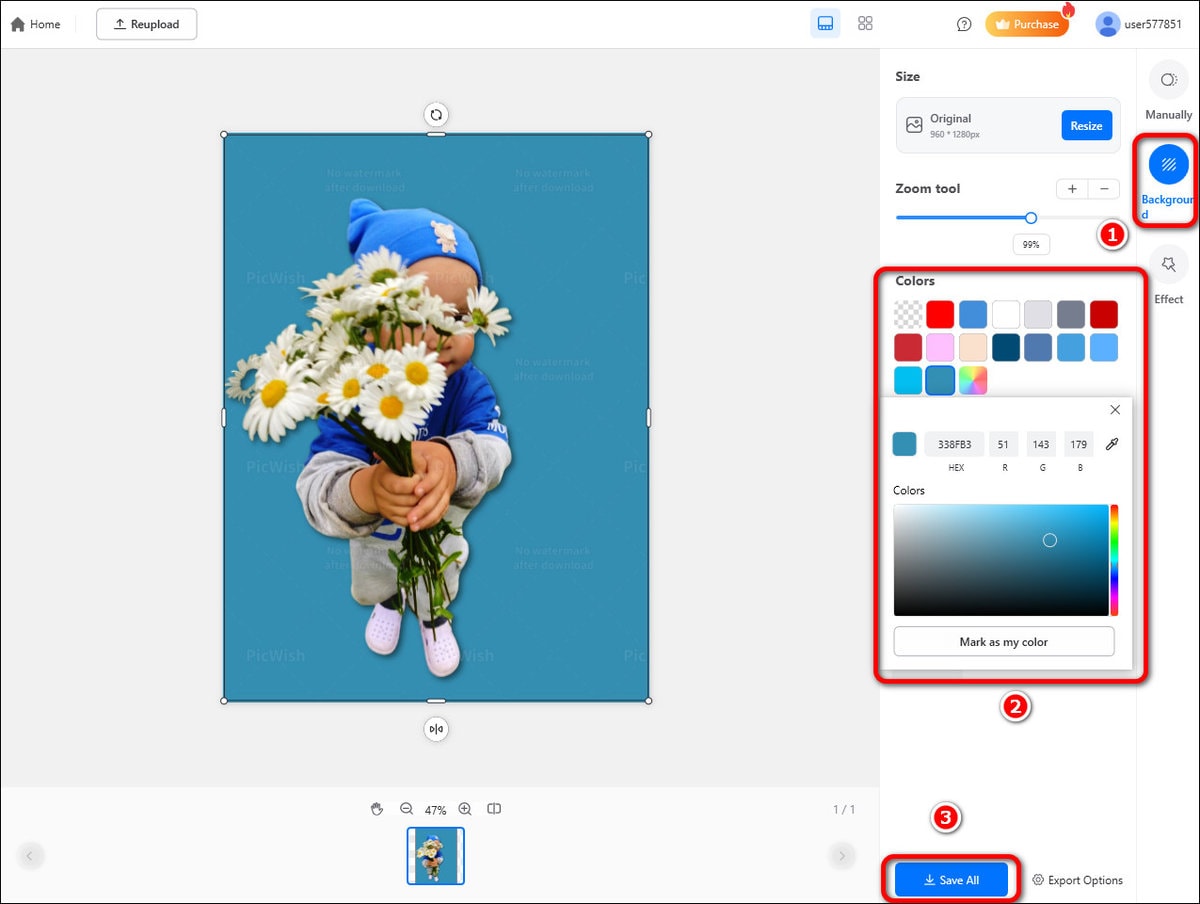This screenshot has width=1200, height=904.
Task: Switch to single image view mode
Action: (x=825, y=24)
